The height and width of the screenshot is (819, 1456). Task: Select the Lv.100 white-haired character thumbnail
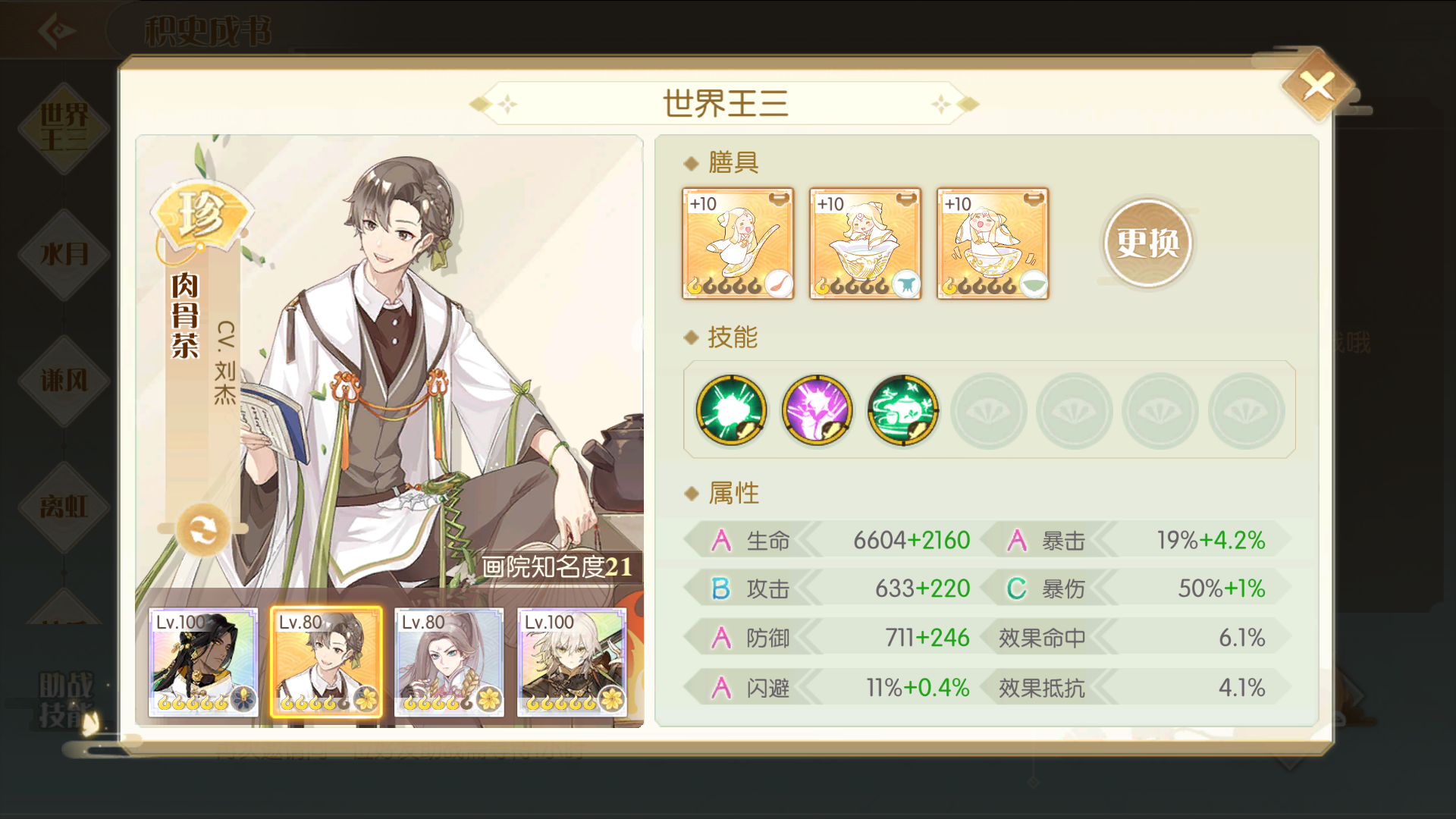(x=572, y=662)
